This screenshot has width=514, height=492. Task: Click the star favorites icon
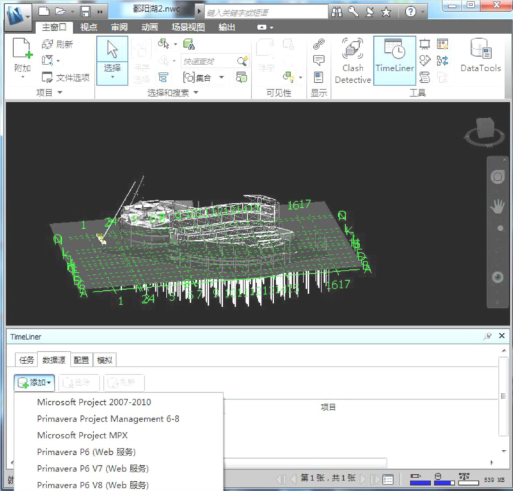[x=386, y=12]
